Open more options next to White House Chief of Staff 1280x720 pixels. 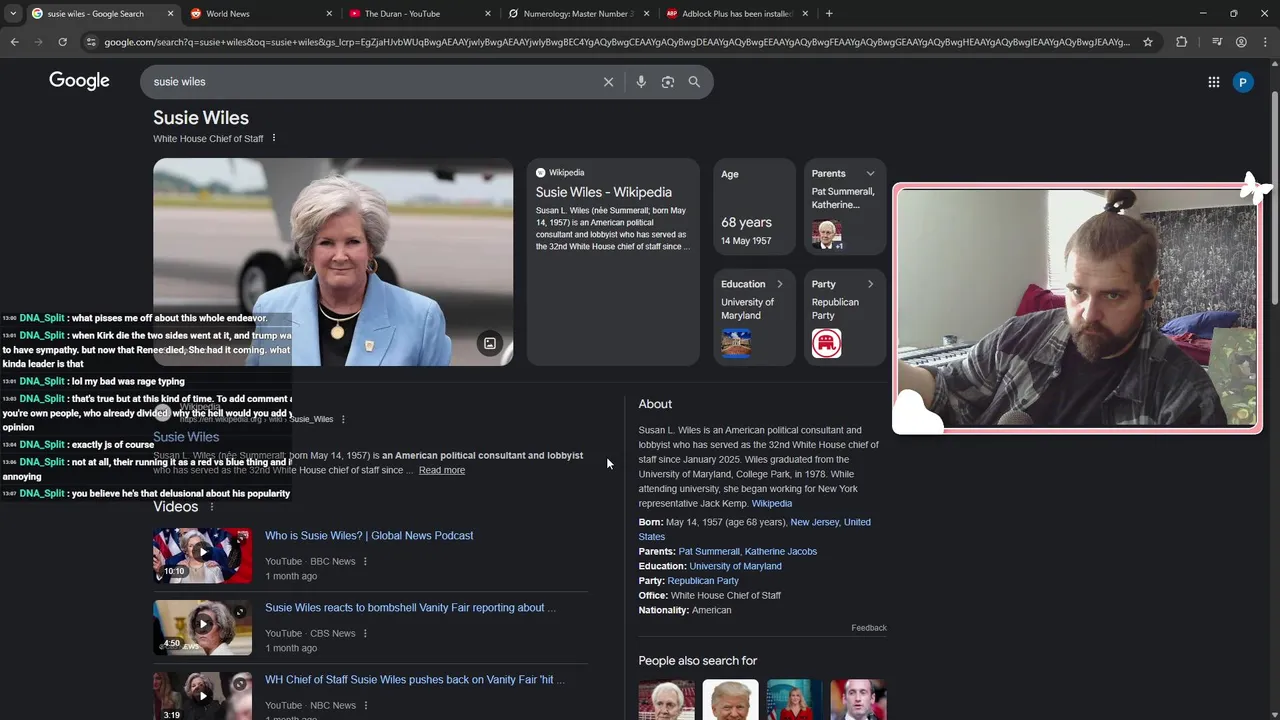click(274, 138)
